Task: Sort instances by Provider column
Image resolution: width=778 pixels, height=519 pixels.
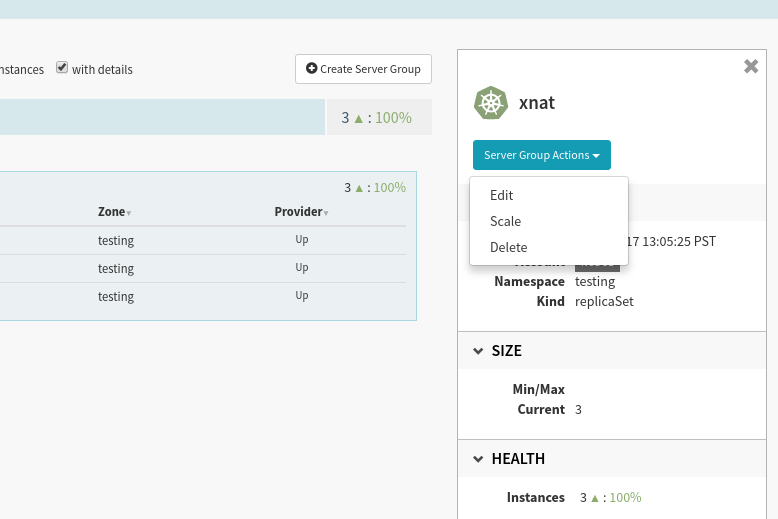Action: [301, 212]
